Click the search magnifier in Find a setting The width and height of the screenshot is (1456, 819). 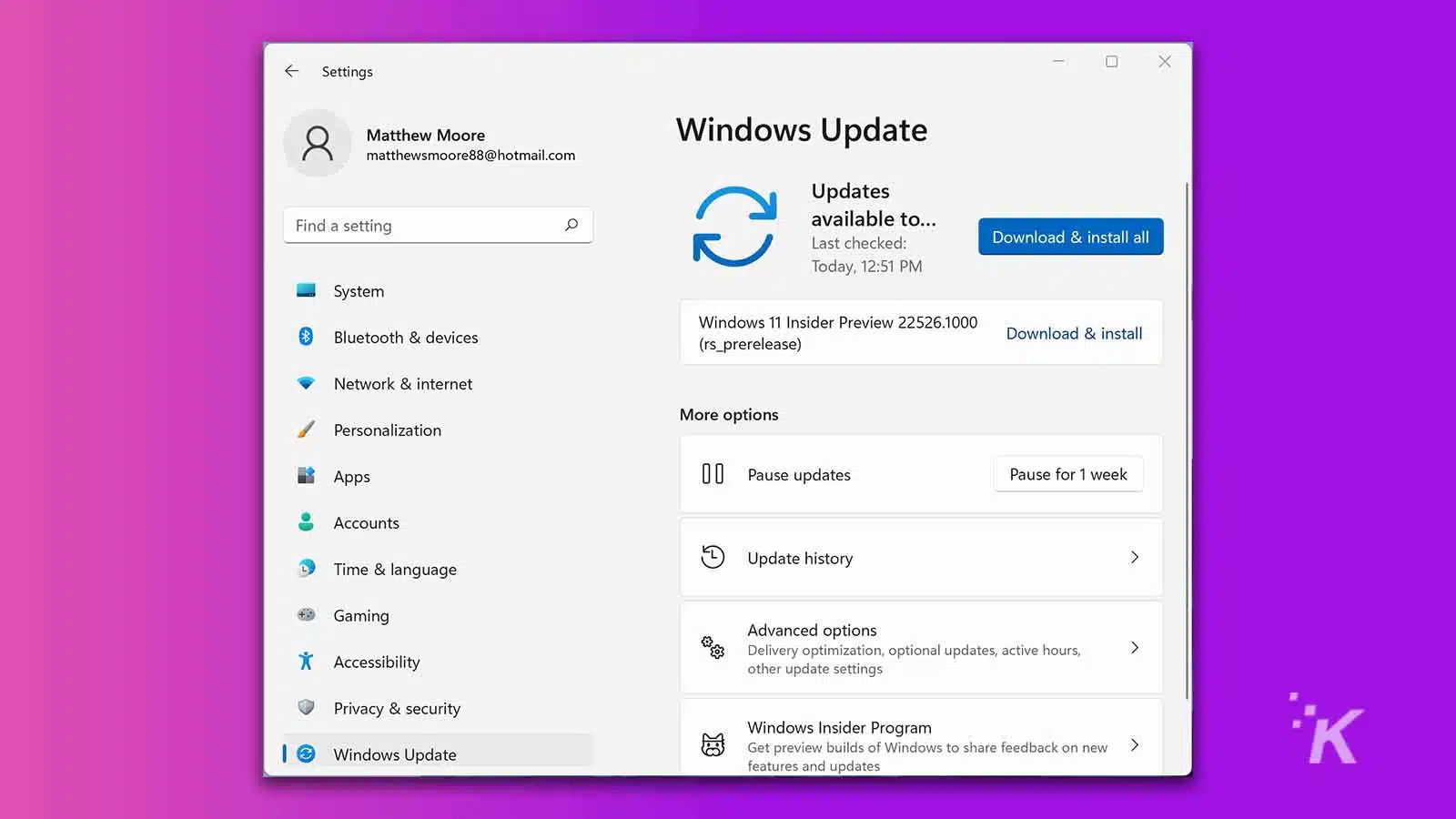click(571, 225)
